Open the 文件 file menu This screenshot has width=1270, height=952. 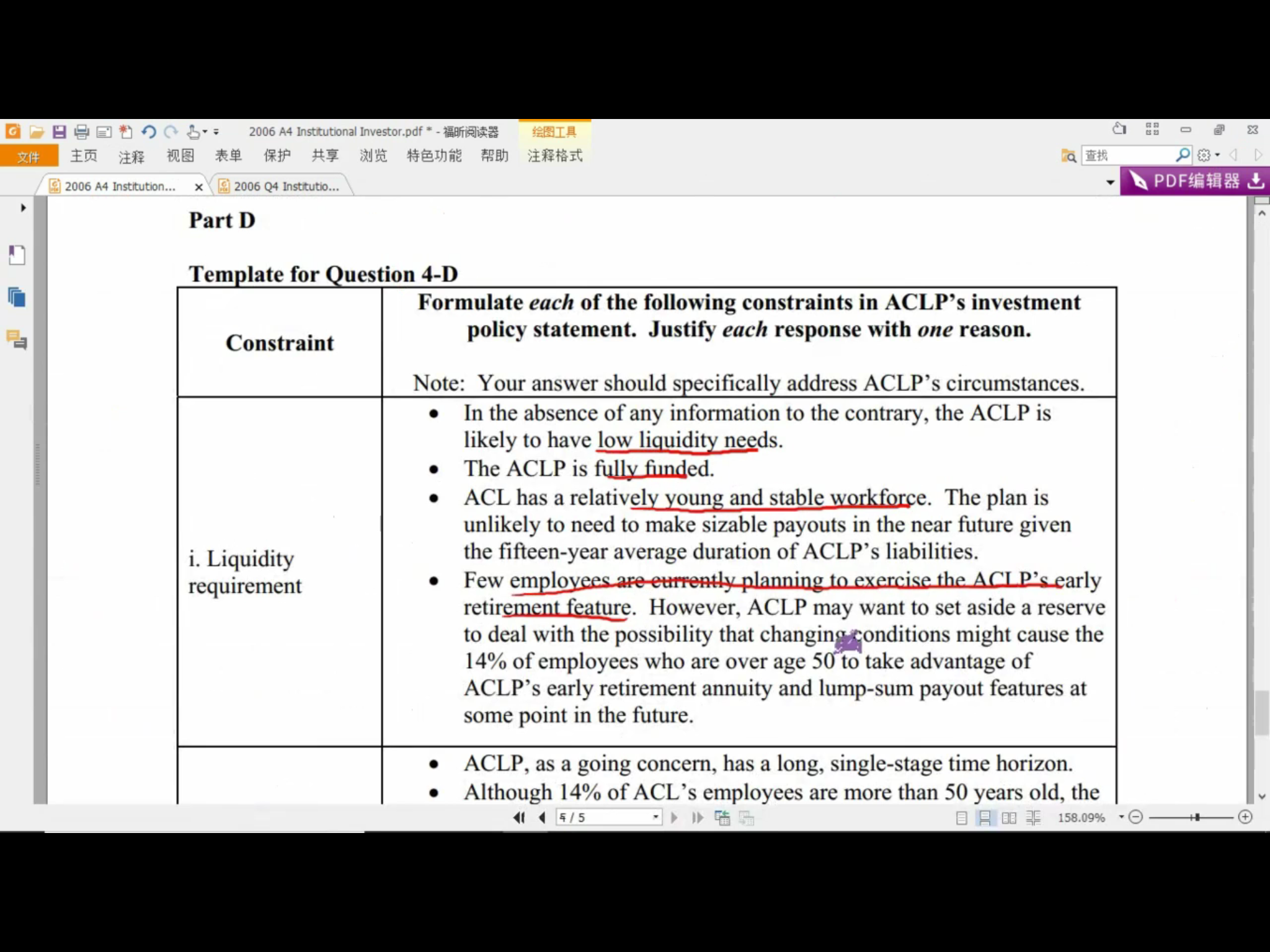click(29, 156)
